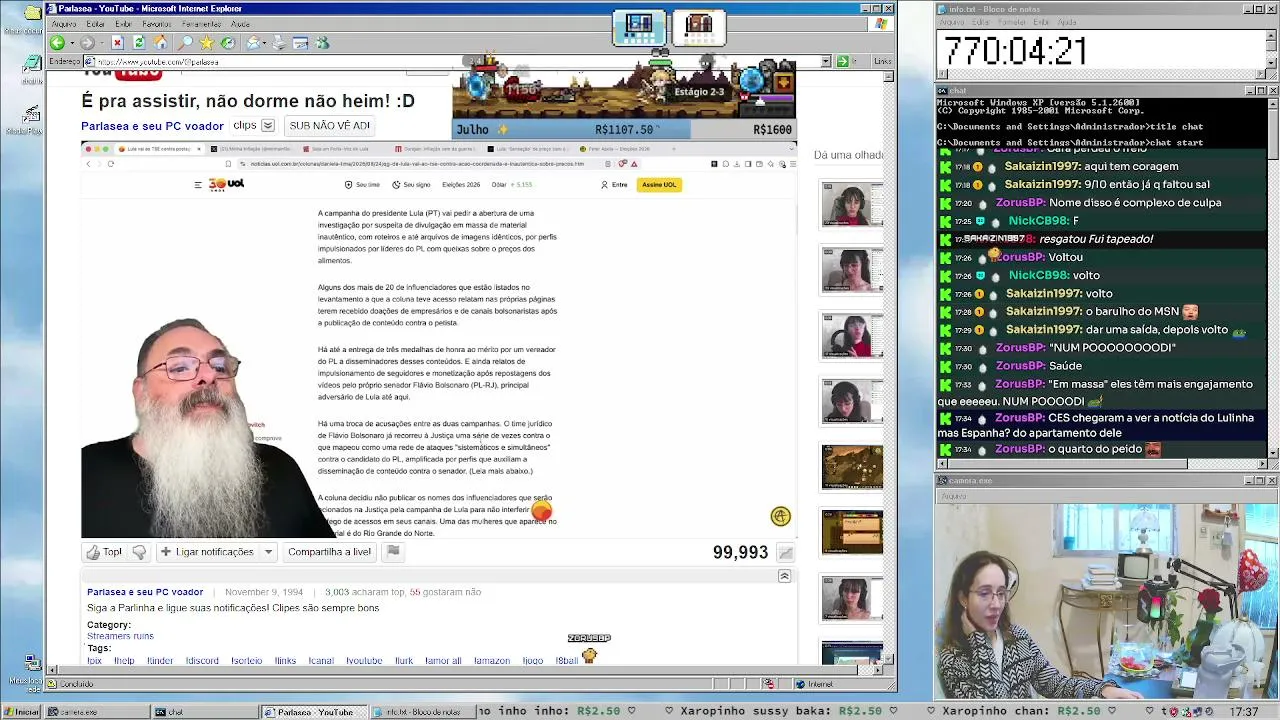Click the Compartilha a live! button
This screenshot has width=1280, height=720.
click(329, 552)
